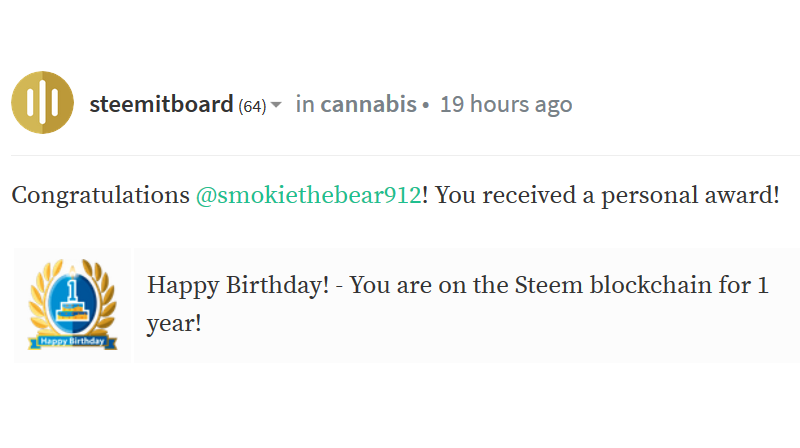The width and height of the screenshot is (800, 448).
Task: Click the blue "Happy Birthday" ribbon on badge
Action: pyautogui.click(x=73, y=342)
